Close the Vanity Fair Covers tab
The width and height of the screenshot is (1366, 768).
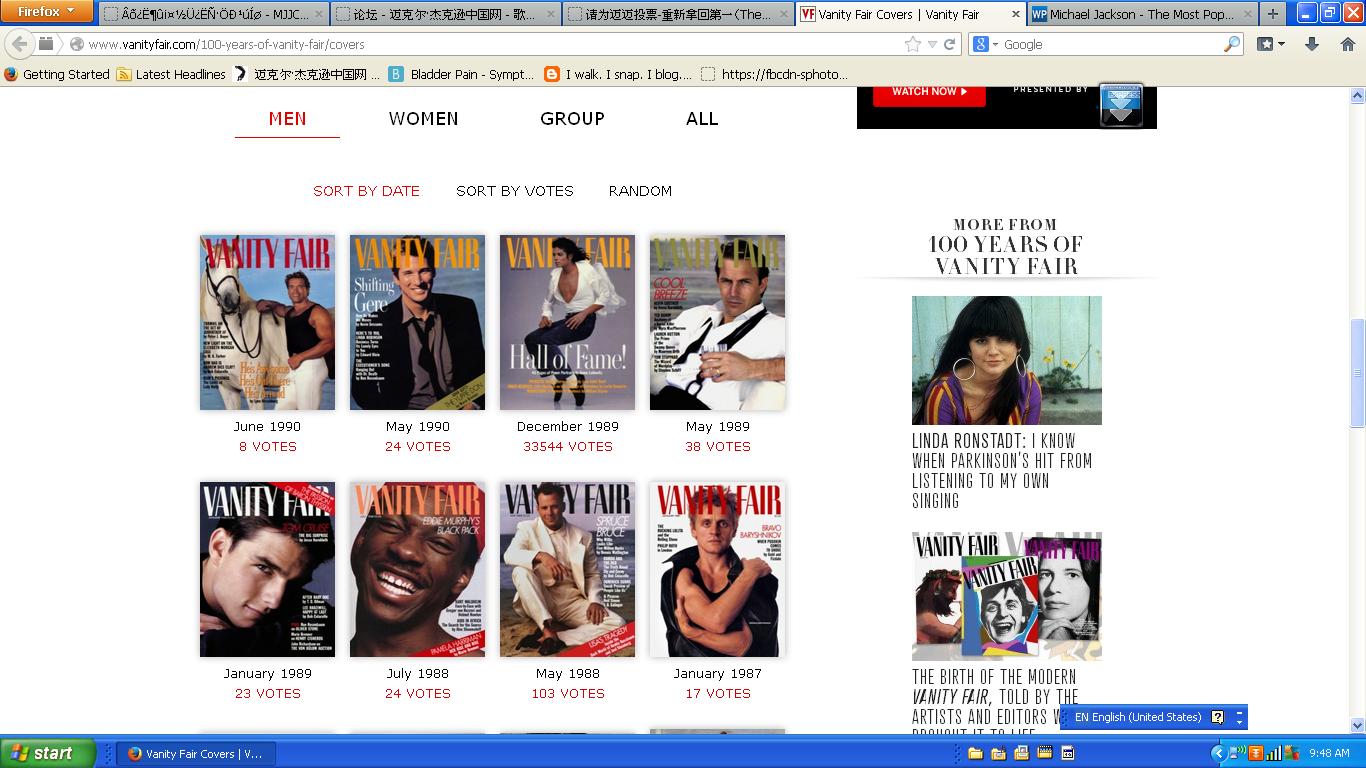pos(1016,14)
